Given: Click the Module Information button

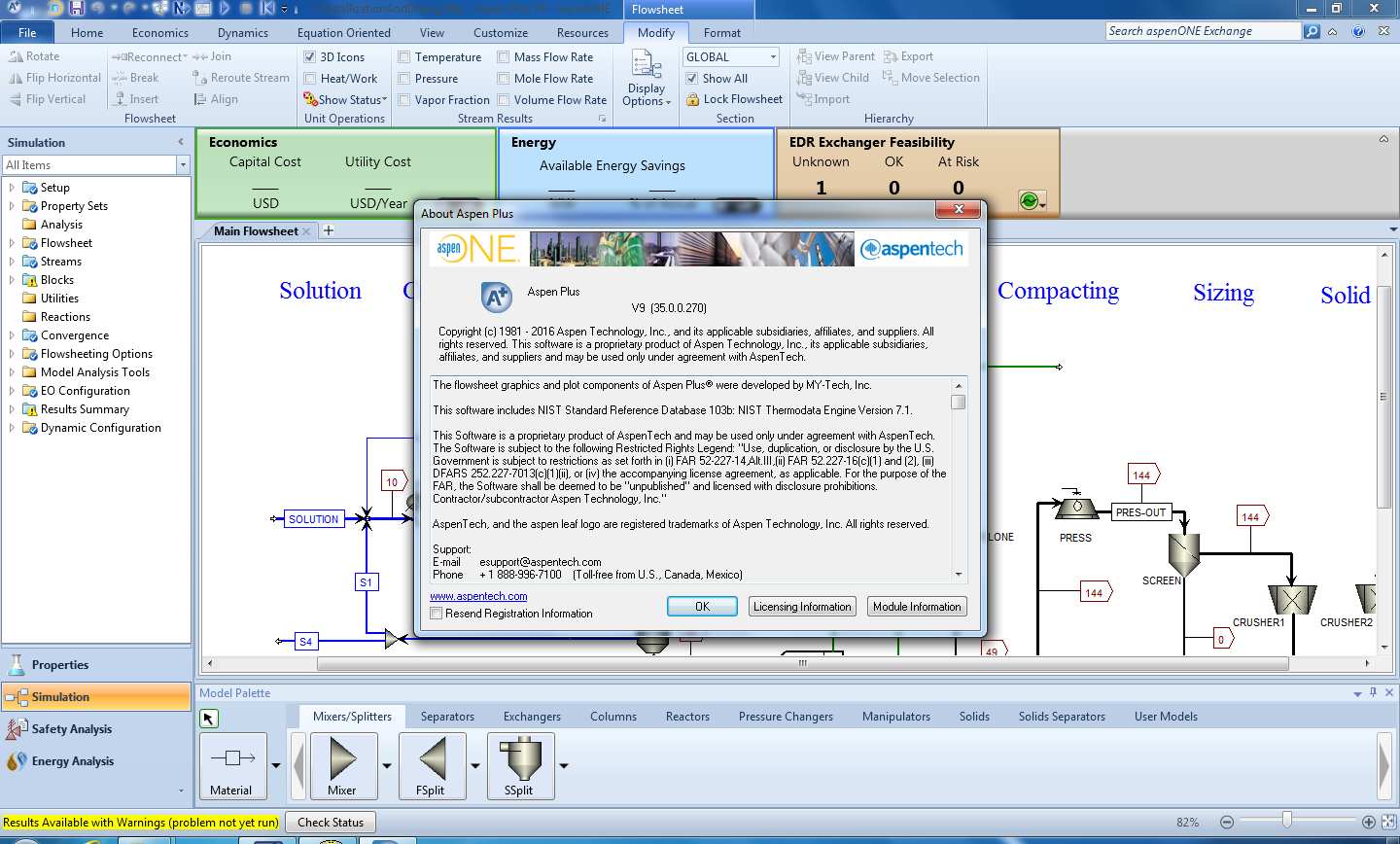Looking at the screenshot, I should (x=917, y=607).
